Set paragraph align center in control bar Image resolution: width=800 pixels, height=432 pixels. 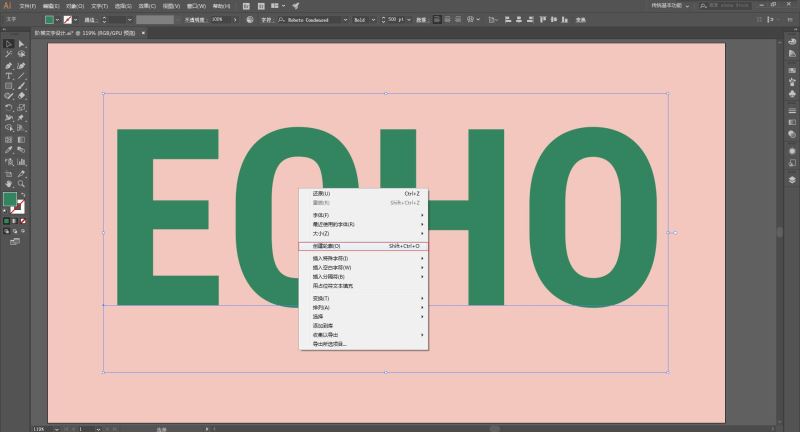tap(447, 19)
